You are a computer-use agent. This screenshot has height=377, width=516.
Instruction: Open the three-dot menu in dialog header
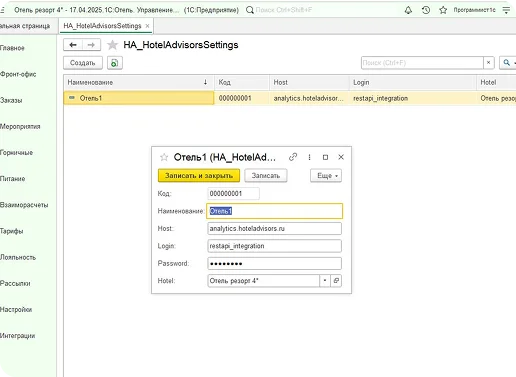309,157
